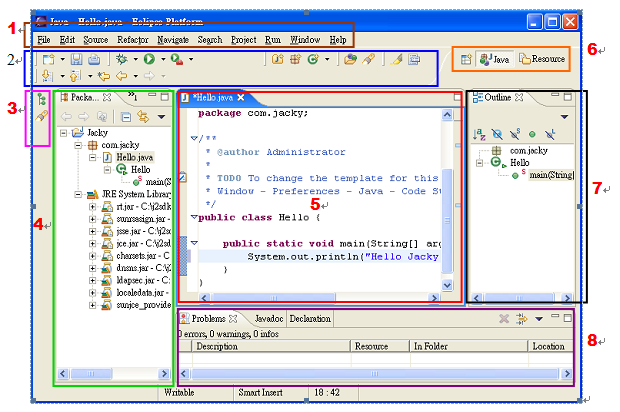Viewport: 620px width, 412px height.
Task: Open the Project menu
Action: pos(244,40)
